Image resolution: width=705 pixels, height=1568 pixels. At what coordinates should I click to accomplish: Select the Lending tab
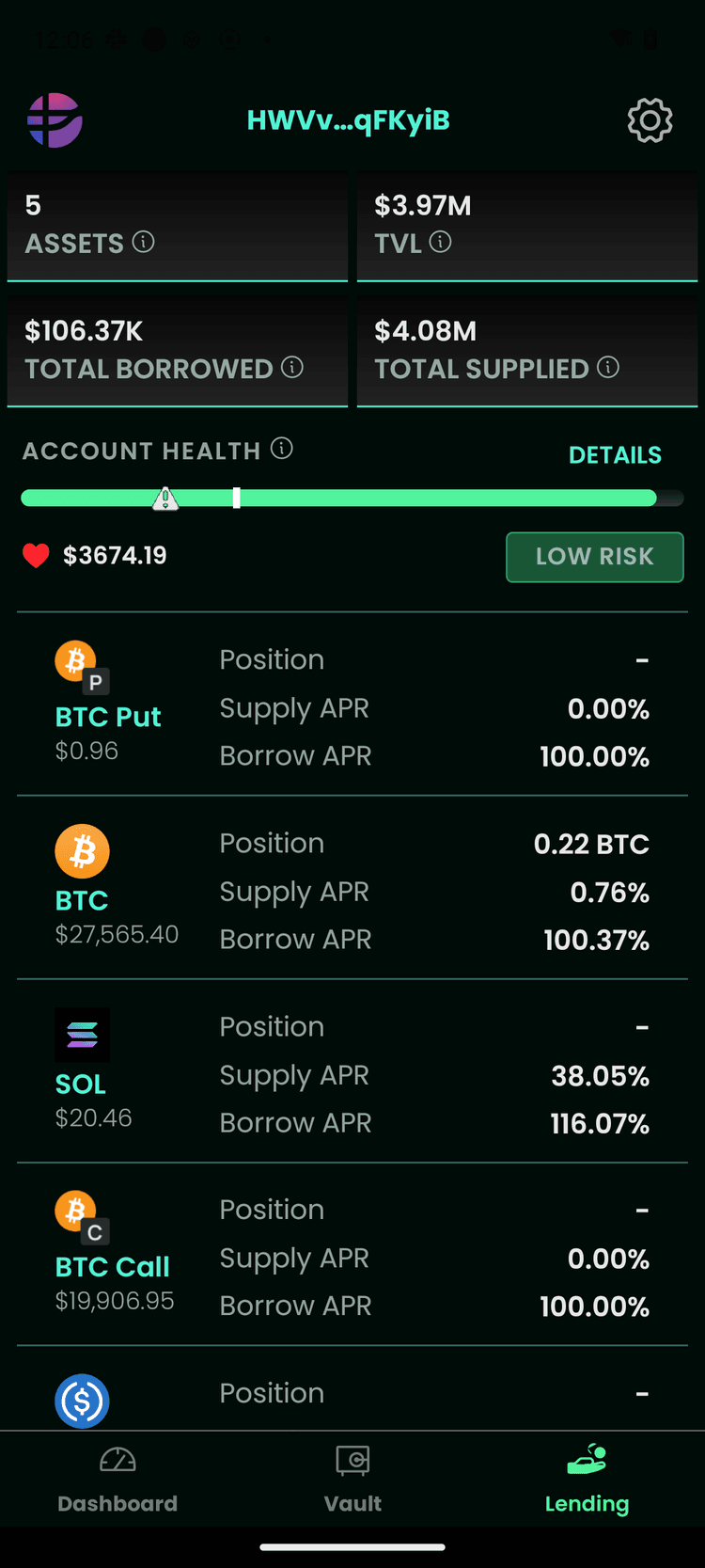click(587, 1479)
